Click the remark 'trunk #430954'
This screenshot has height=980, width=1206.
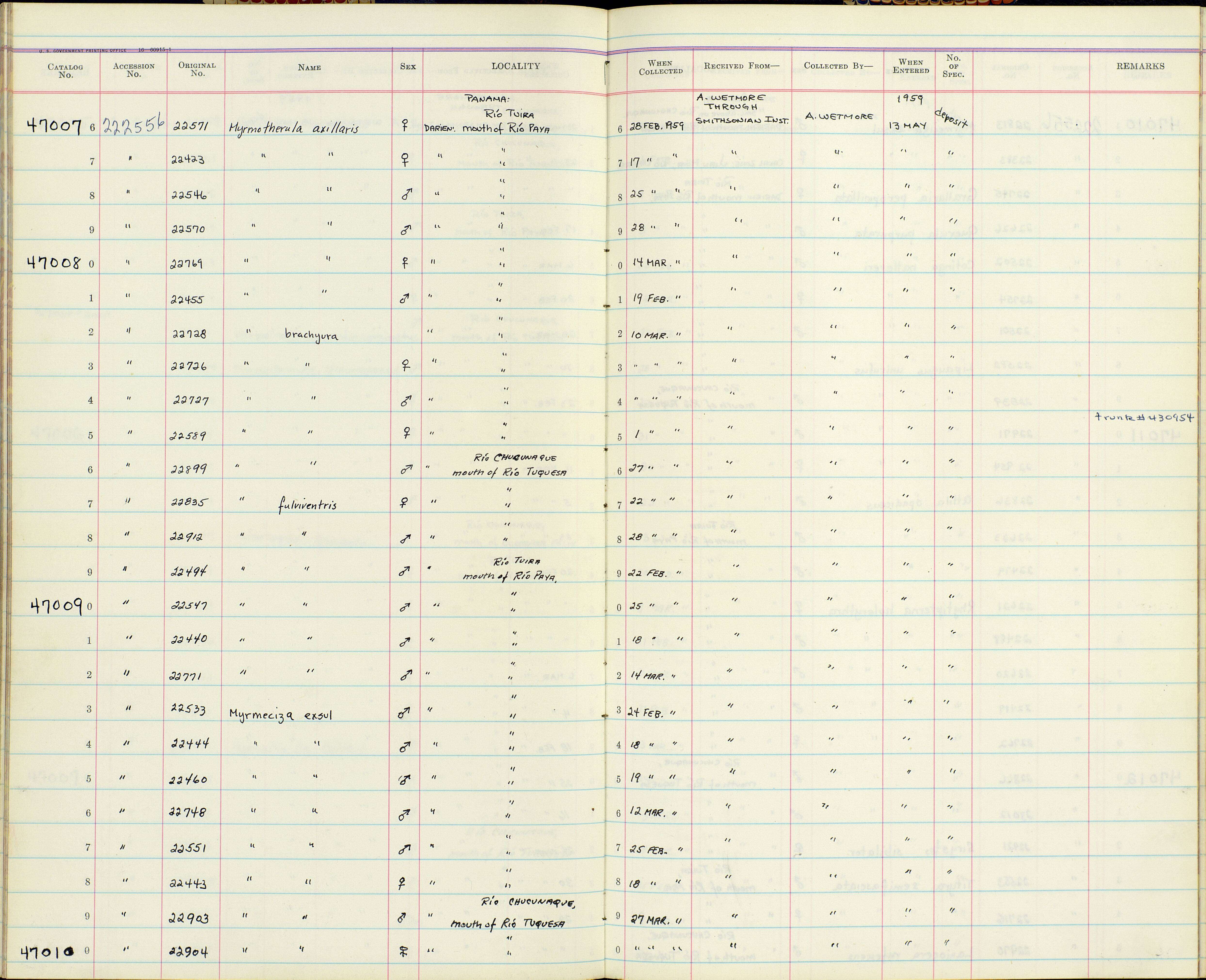point(1144,418)
